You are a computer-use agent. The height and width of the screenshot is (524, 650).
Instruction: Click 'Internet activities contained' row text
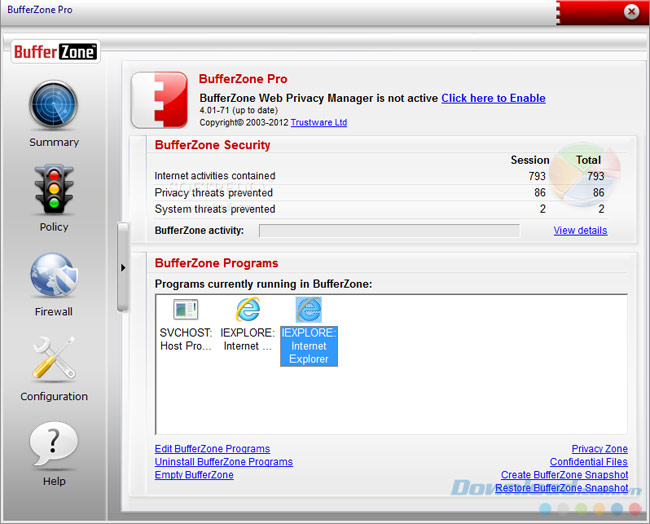pos(215,176)
